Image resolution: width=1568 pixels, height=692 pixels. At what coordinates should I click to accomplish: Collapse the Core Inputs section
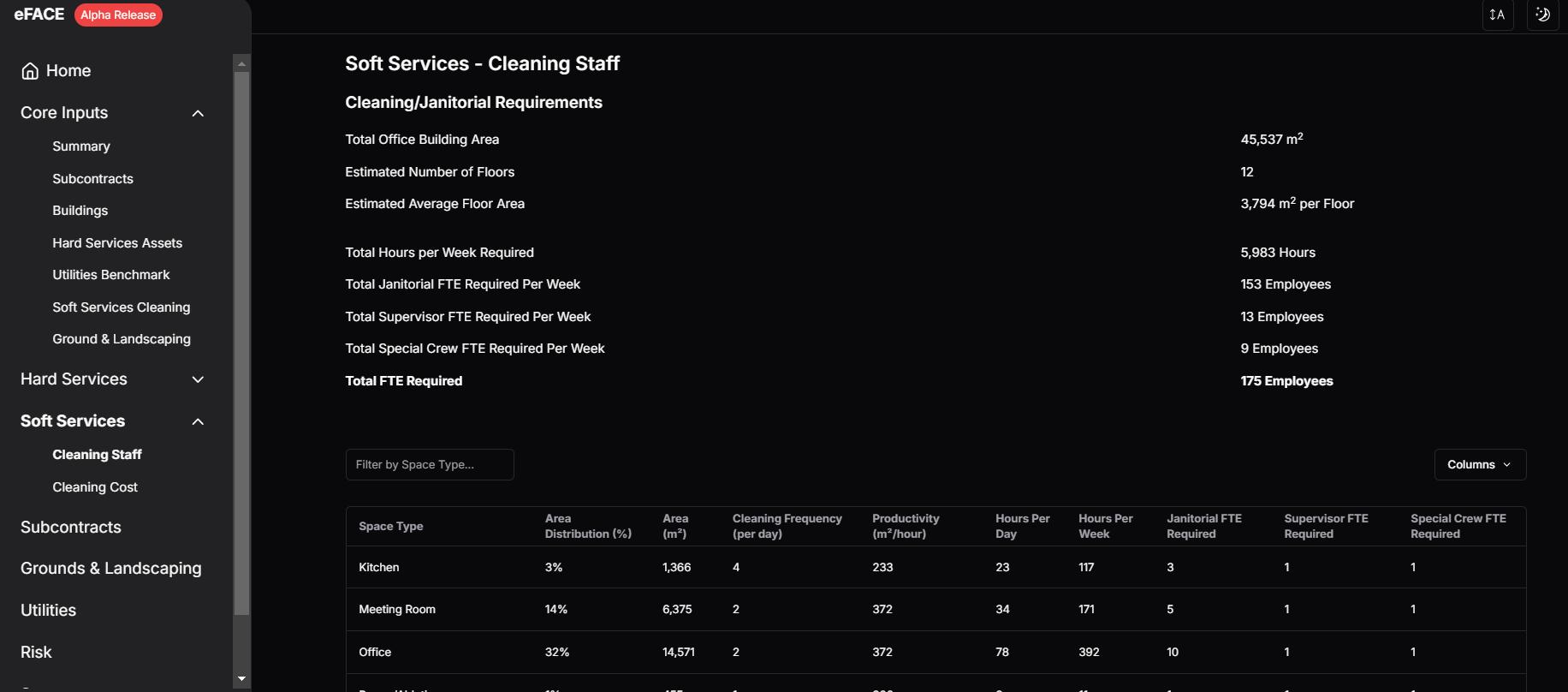click(x=198, y=113)
